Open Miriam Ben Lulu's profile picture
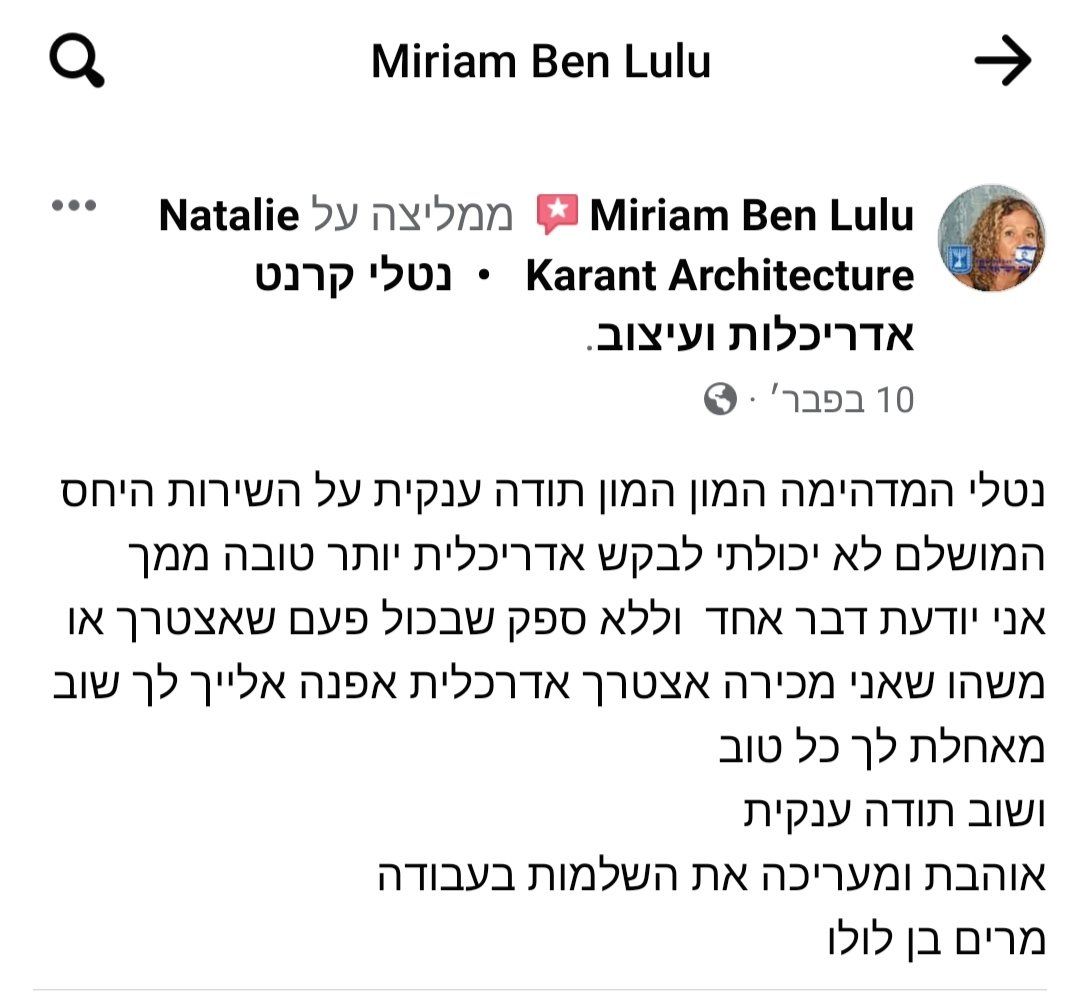This screenshot has height=1004, width=1080. point(990,239)
